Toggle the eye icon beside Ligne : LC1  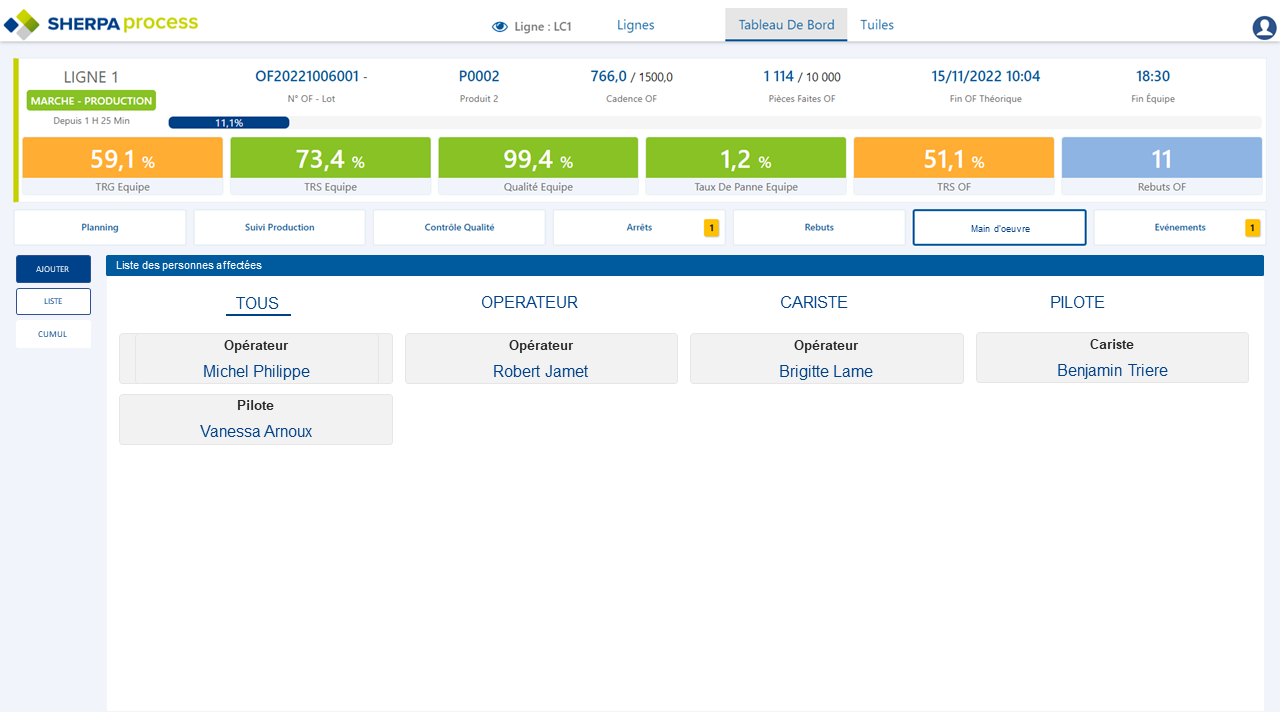tap(500, 27)
